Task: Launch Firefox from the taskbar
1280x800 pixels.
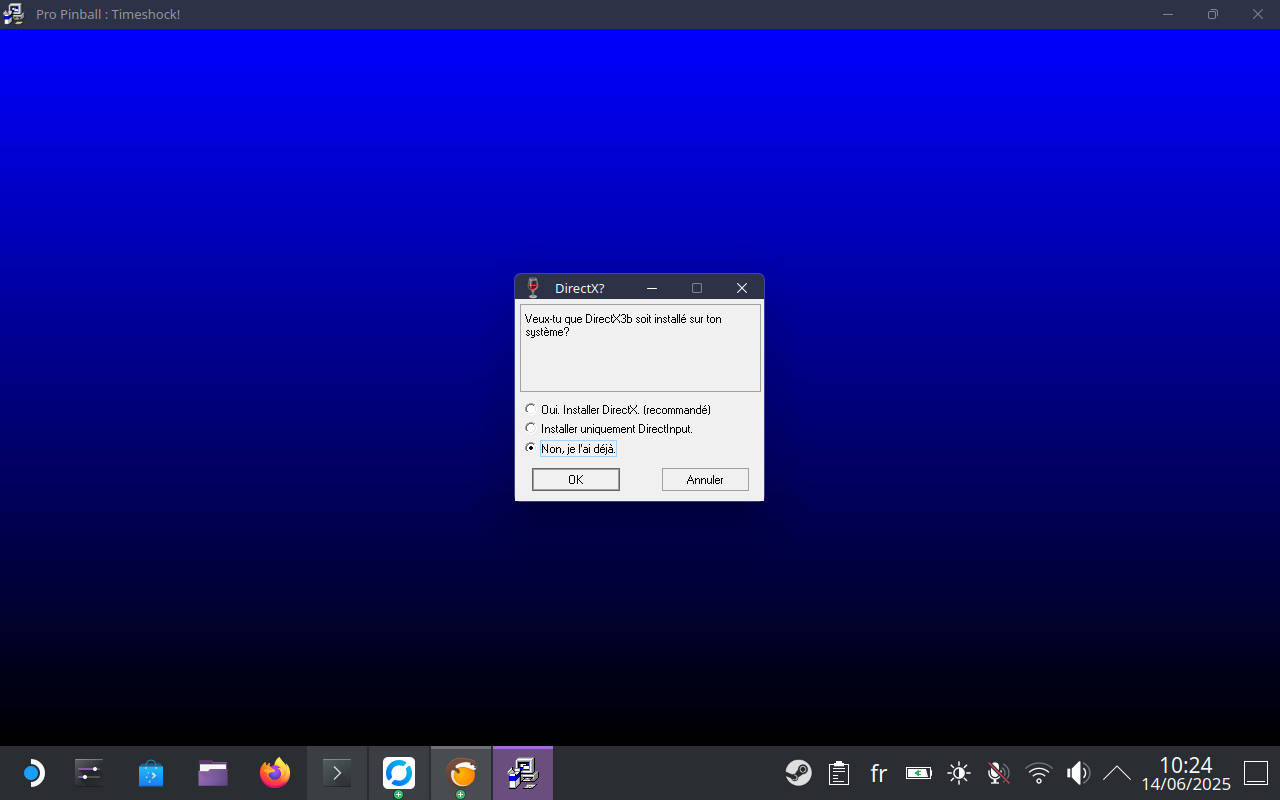Action: pos(275,773)
